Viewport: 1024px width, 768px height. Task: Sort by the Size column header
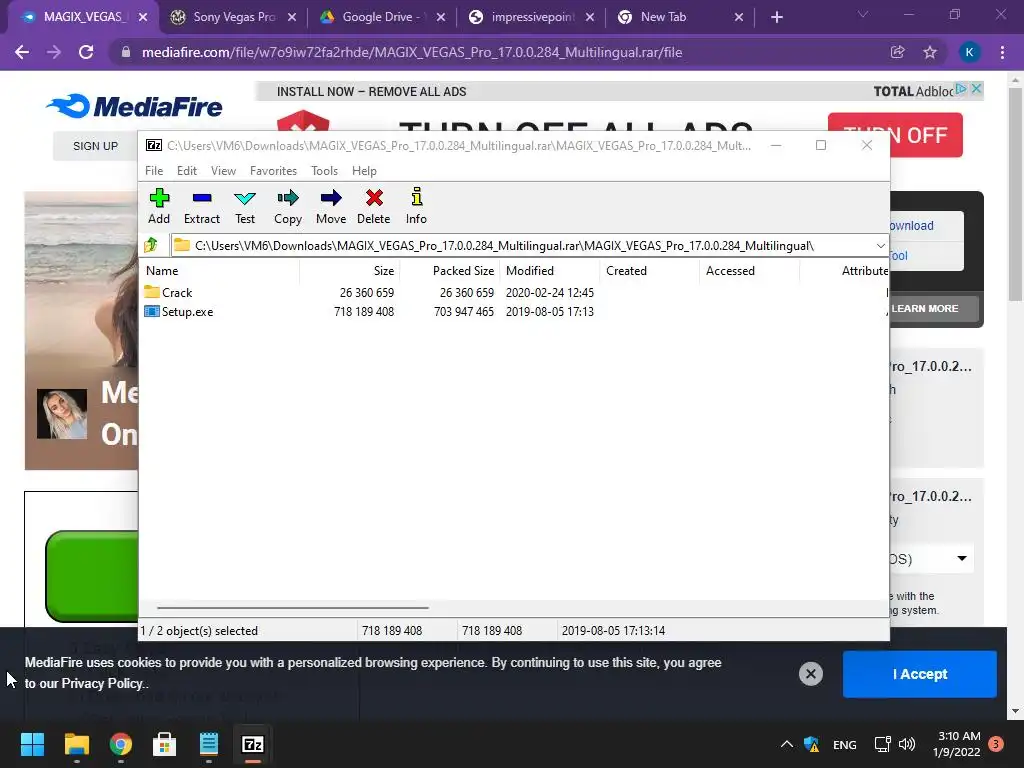coord(350,270)
